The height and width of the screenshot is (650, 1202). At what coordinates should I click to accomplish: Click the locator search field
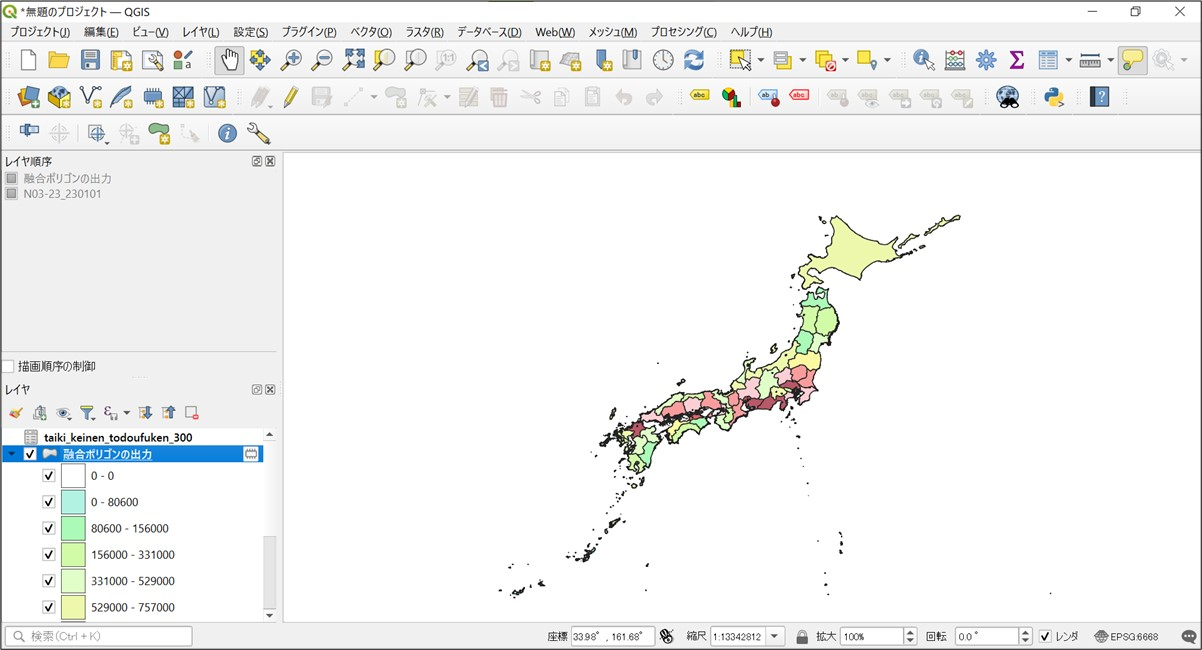(x=98, y=636)
